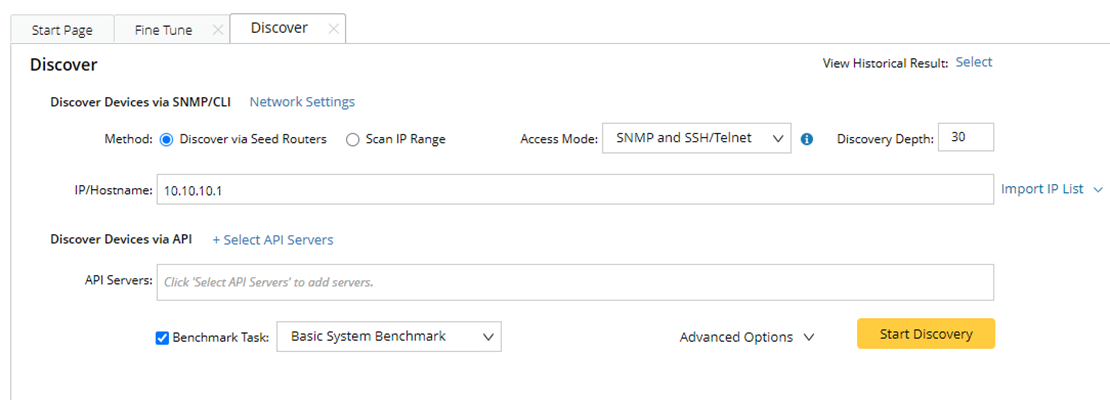Click the API Servers text box
The height and width of the screenshot is (400, 1110).
tap(574, 282)
